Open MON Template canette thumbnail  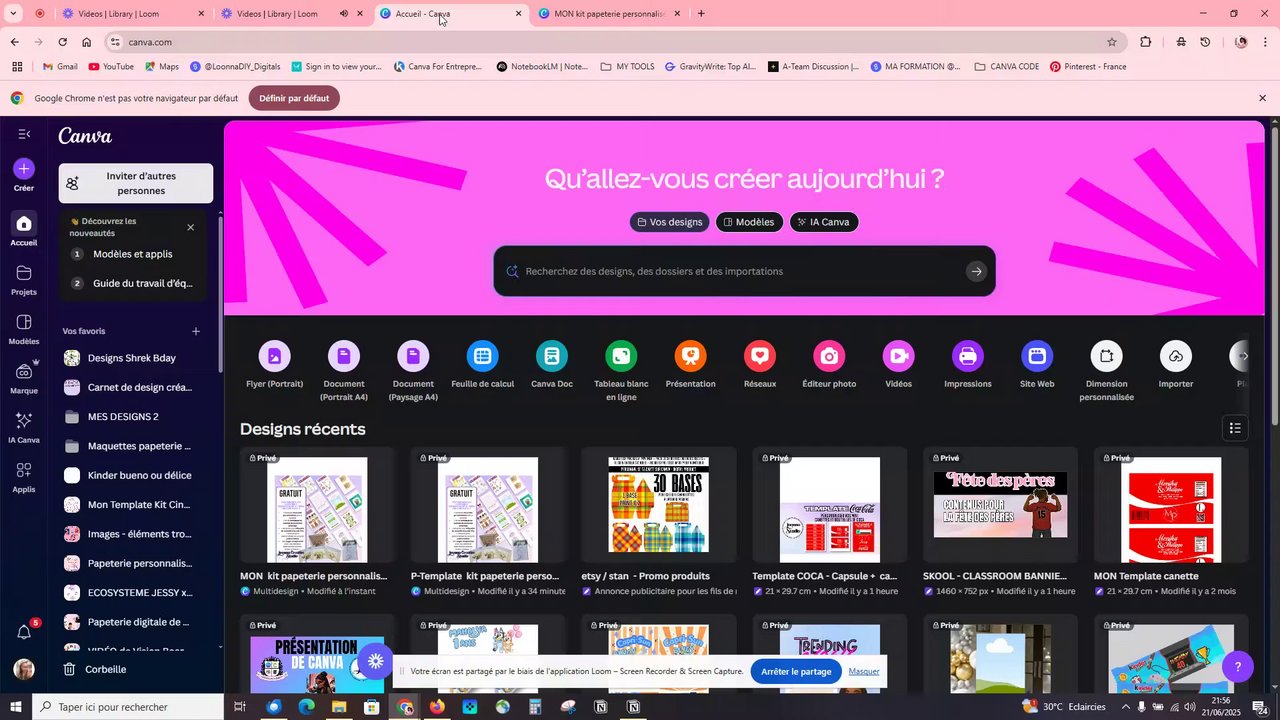[x=1171, y=505]
